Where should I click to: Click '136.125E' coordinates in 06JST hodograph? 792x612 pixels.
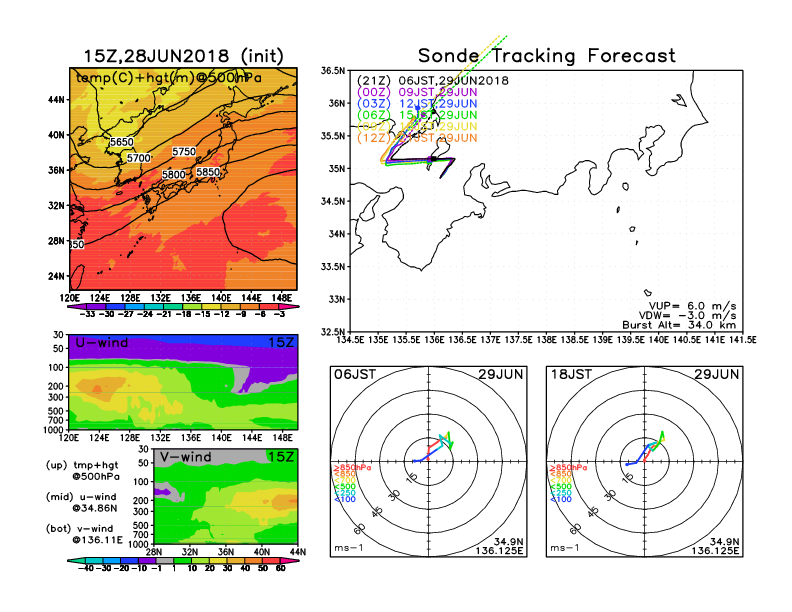(x=499, y=550)
